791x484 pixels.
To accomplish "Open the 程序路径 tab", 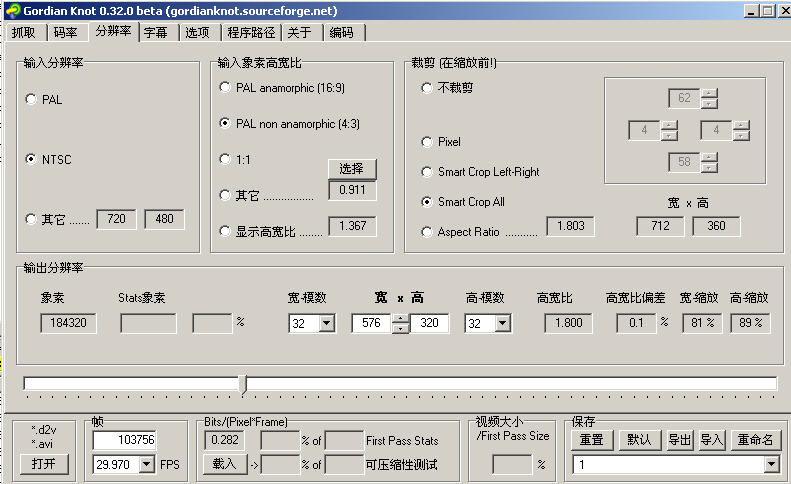I will (251, 33).
